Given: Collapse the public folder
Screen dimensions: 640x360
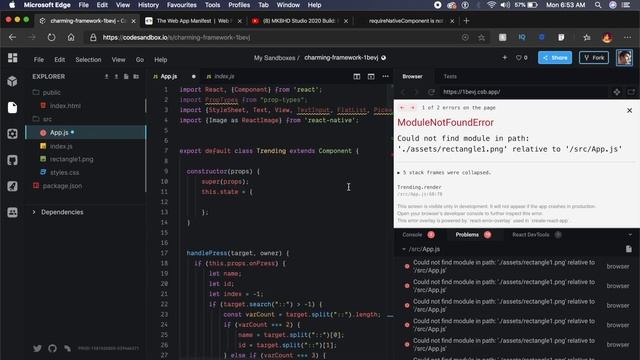Looking at the screenshot, I should 47,93.
